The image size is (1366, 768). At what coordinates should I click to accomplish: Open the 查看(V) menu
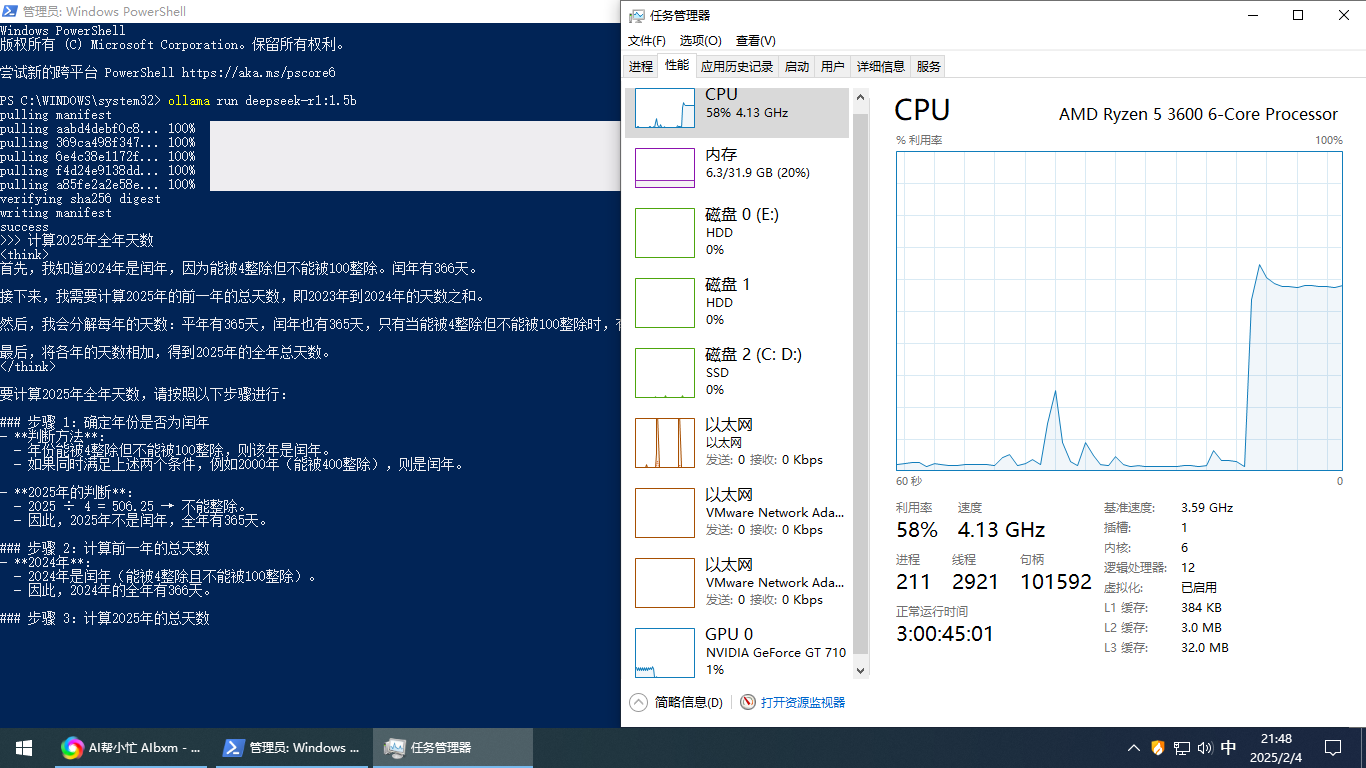[756, 41]
